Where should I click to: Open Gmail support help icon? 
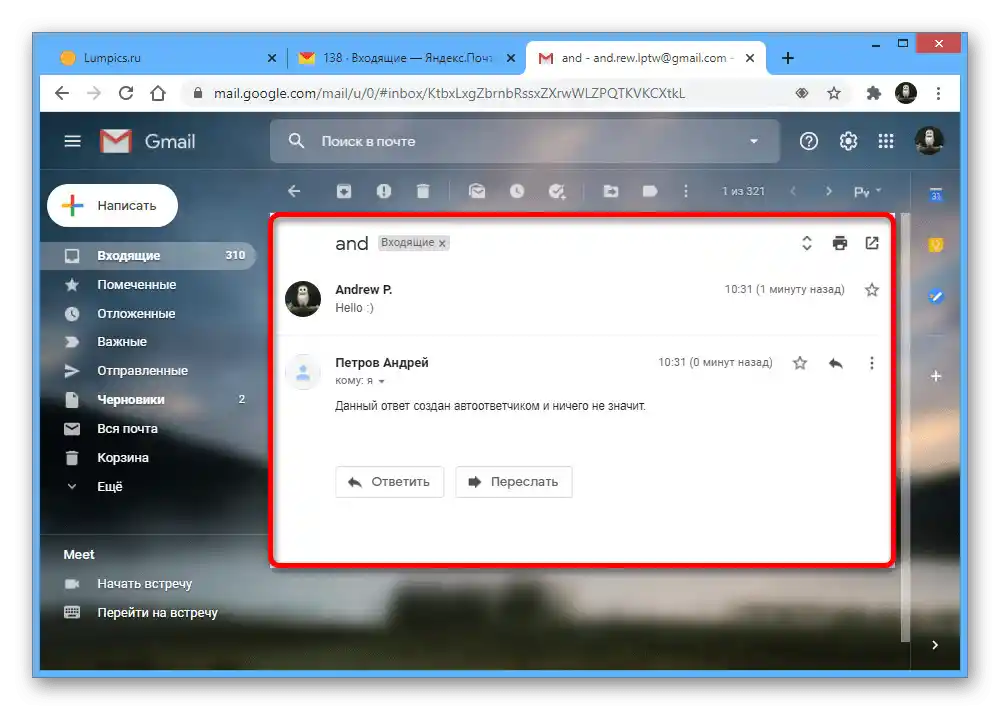(809, 141)
